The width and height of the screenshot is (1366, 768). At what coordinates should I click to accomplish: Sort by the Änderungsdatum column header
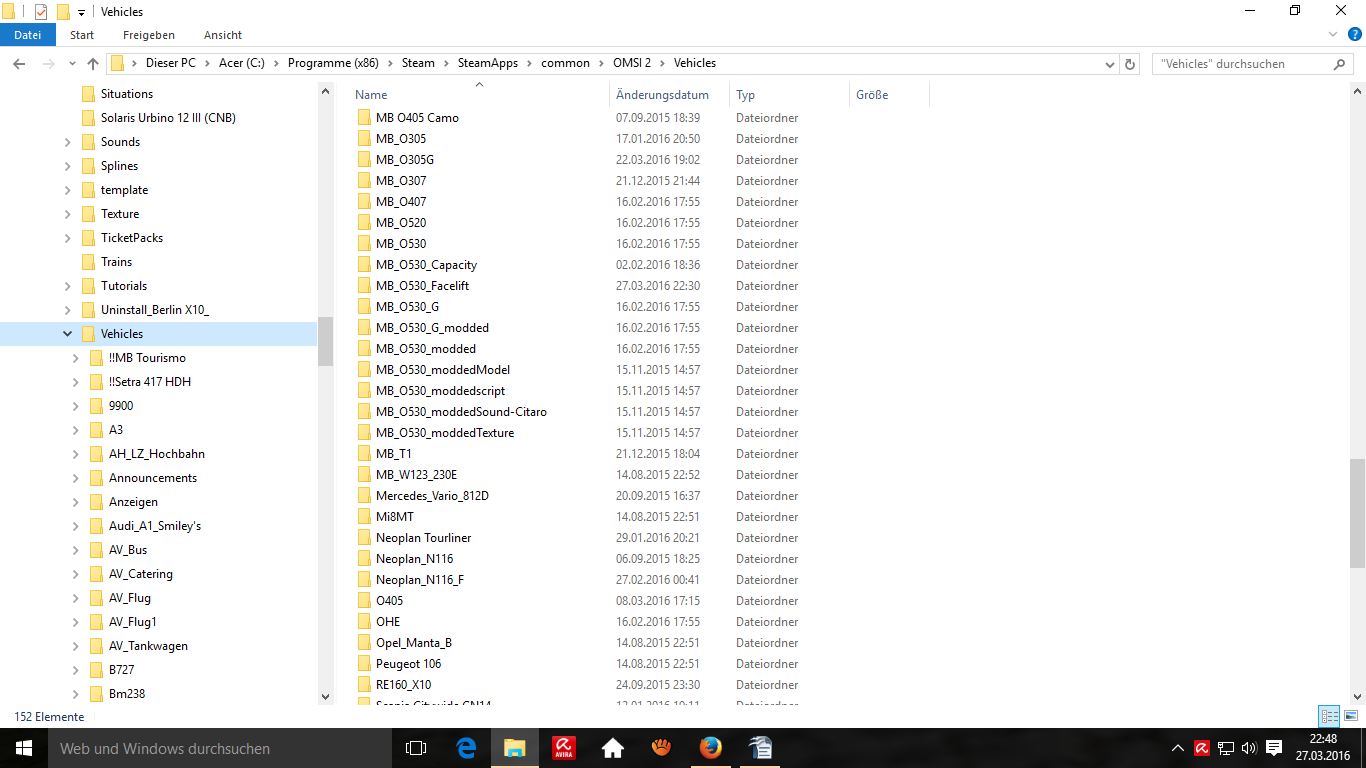coord(662,95)
